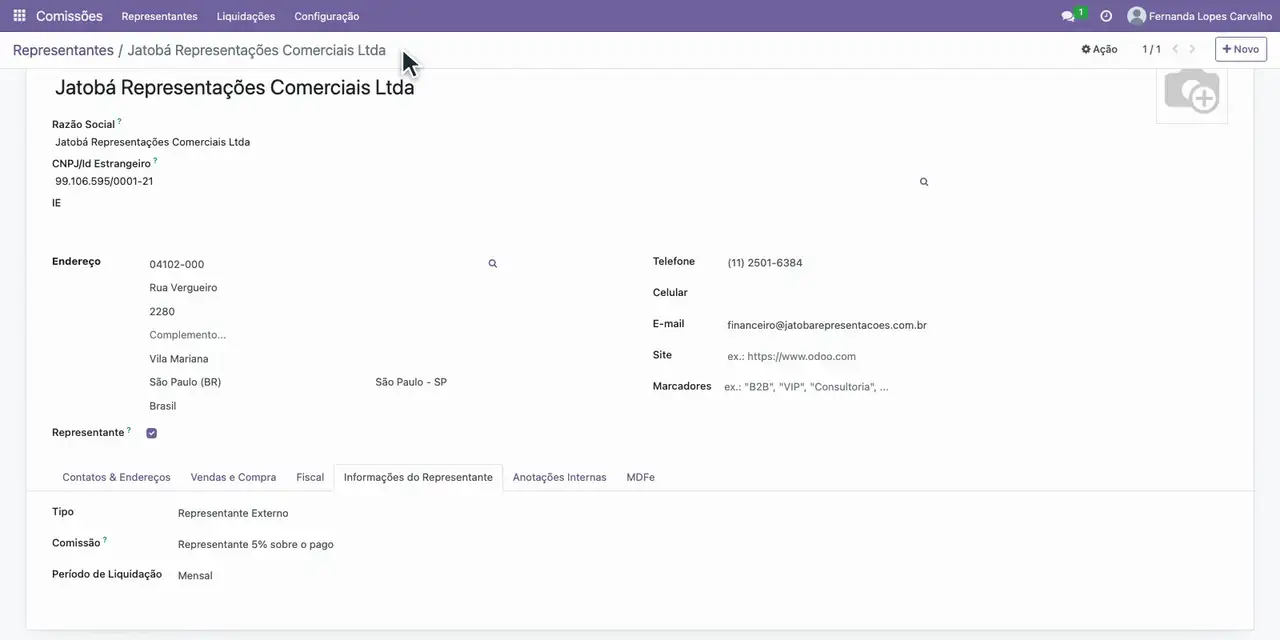1280x640 pixels.
Task: Go back via Representantes breadcrumb
Action: (x=63, y=50)
